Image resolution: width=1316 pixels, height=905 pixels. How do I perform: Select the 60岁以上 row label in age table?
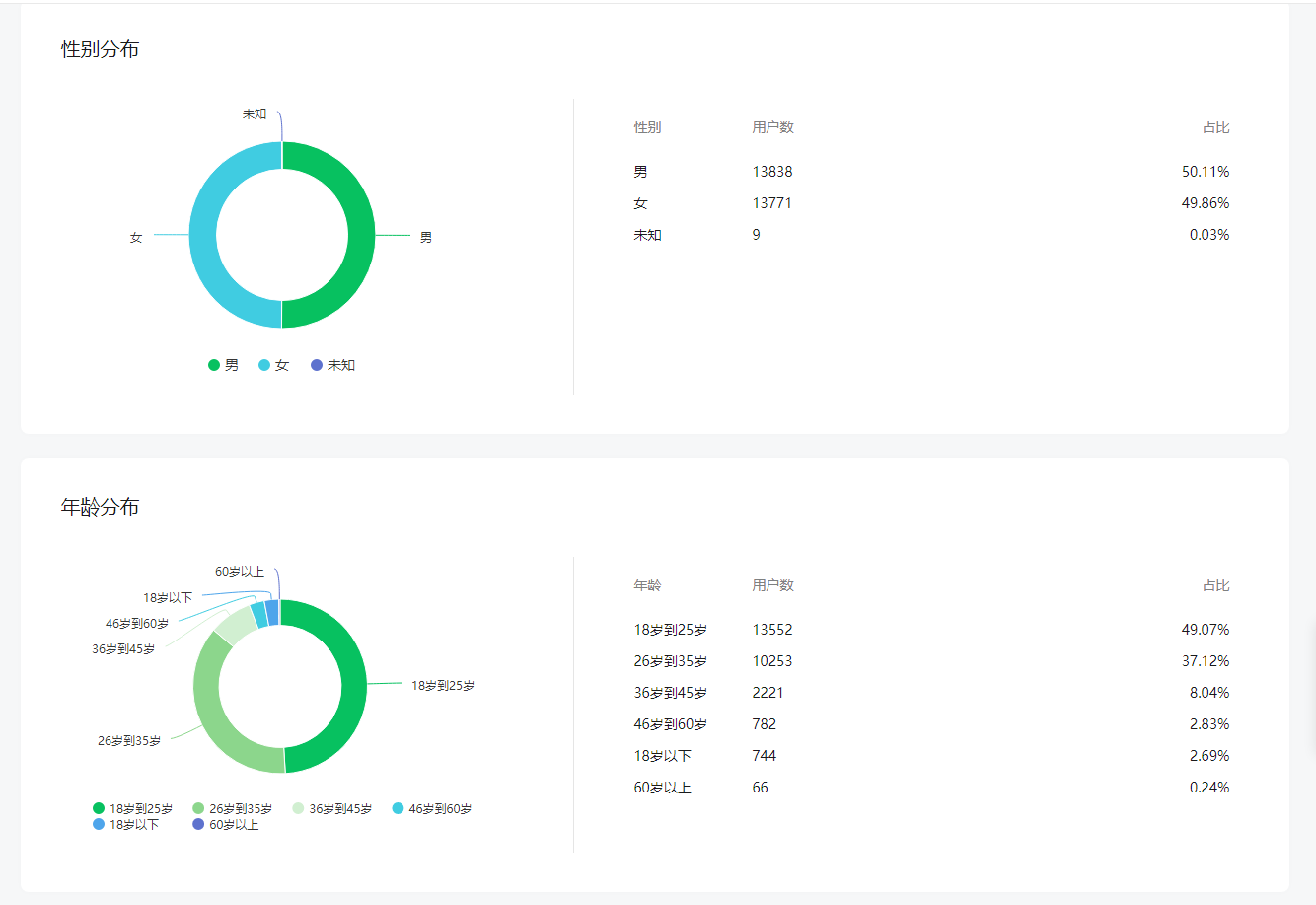click(x=662, y=788)
